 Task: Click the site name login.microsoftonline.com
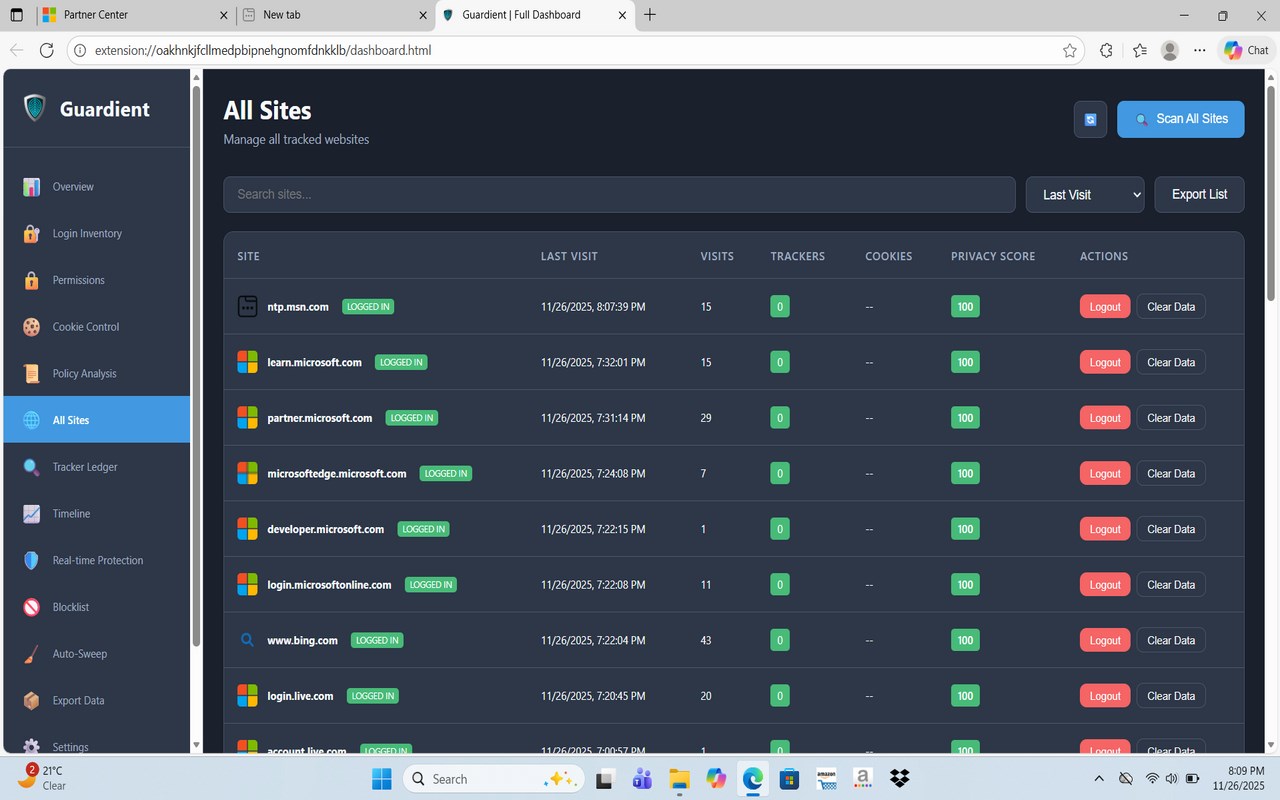coord(329,585)
